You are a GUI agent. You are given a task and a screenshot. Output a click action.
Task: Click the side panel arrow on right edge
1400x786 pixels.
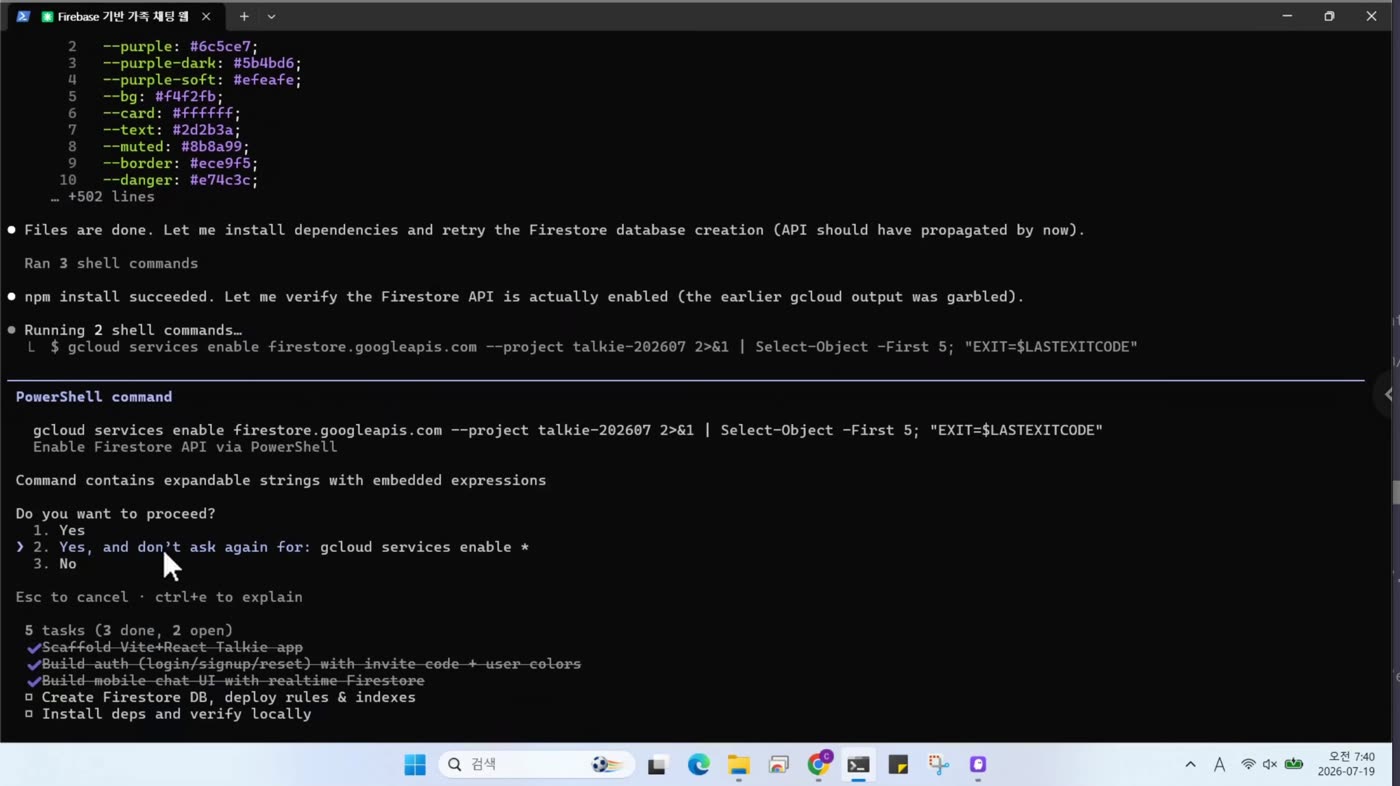click(1388, 394)
